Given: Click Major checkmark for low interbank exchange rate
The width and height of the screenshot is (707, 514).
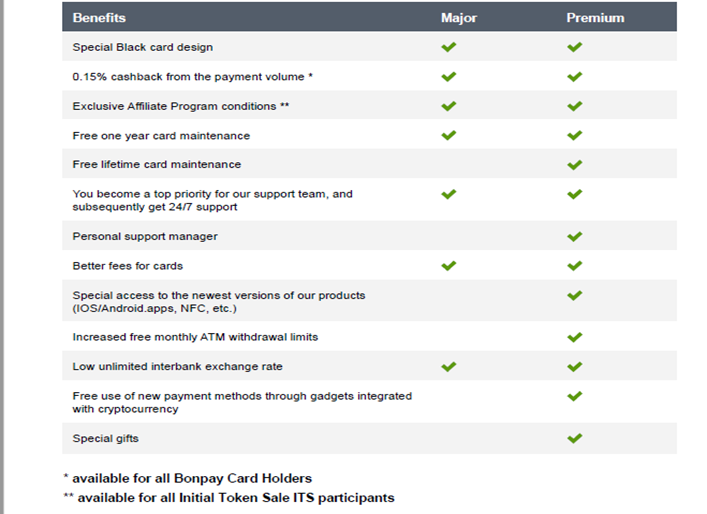Looking at the screenshot, I should click(x=449, y=367).
